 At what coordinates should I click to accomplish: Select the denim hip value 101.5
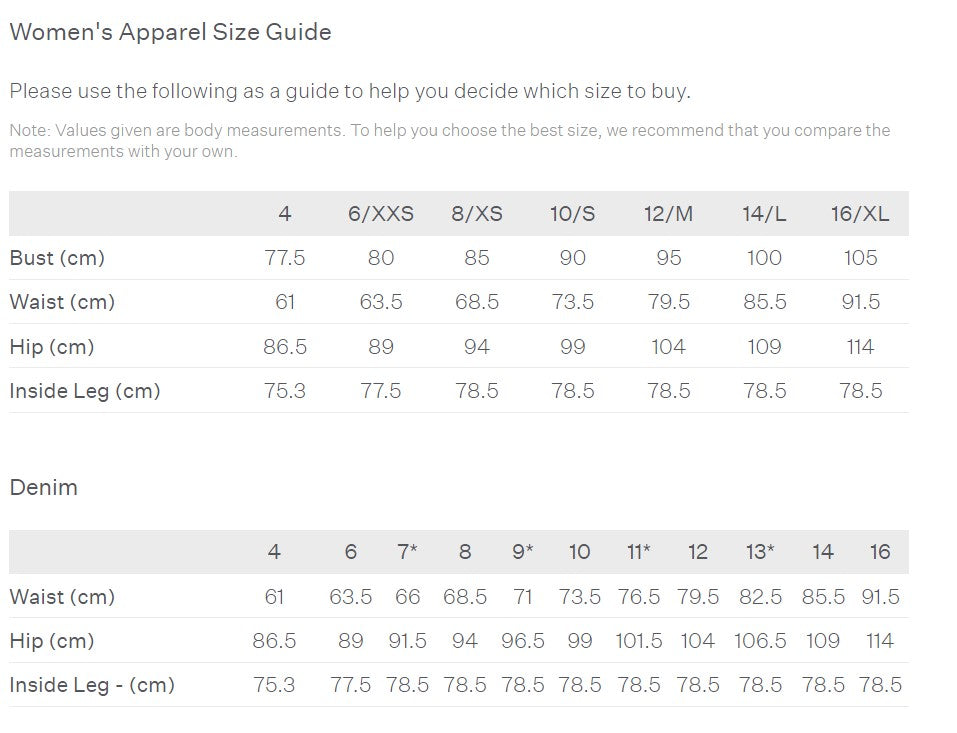tap(639, 641)
